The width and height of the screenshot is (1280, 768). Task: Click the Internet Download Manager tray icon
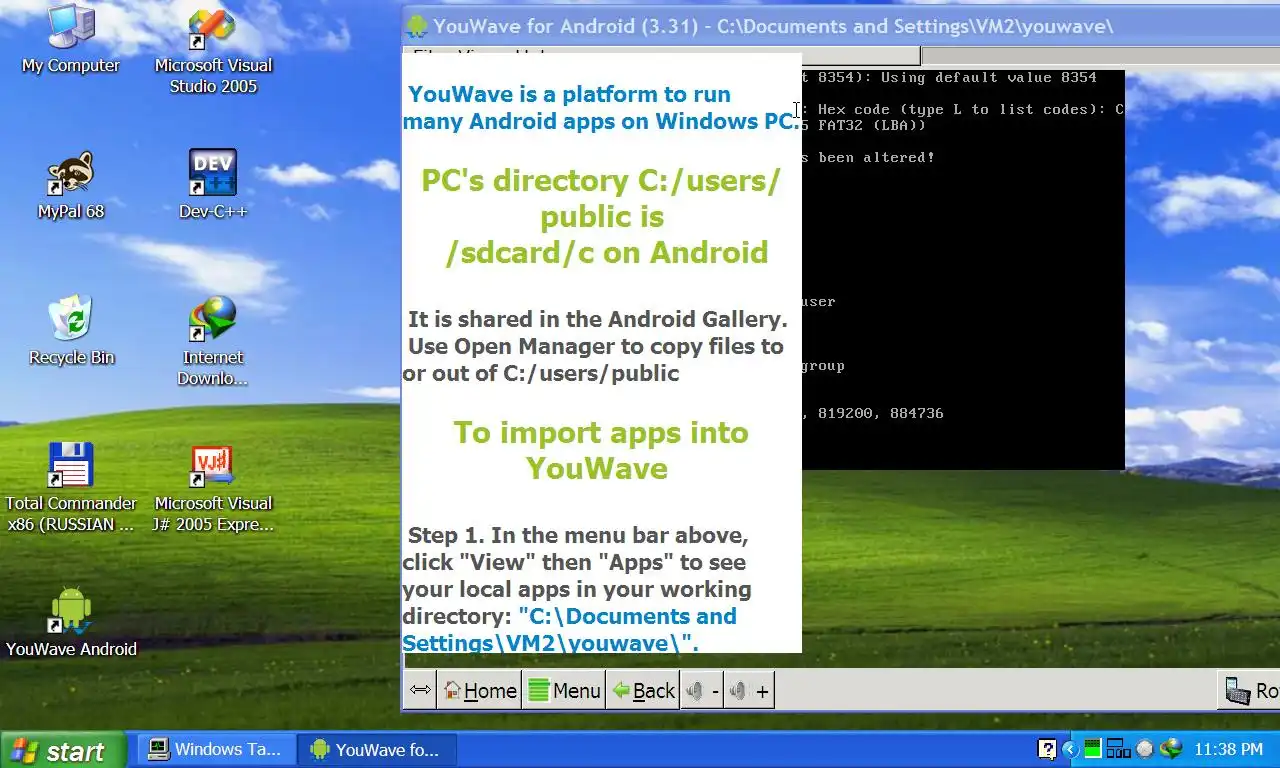pos(1171,749)
